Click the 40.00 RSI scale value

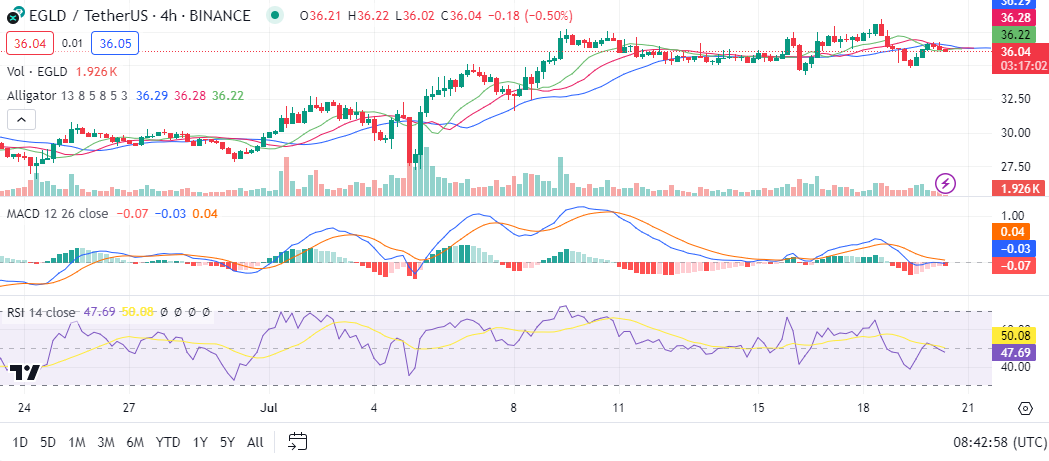tap(1015, 367)
